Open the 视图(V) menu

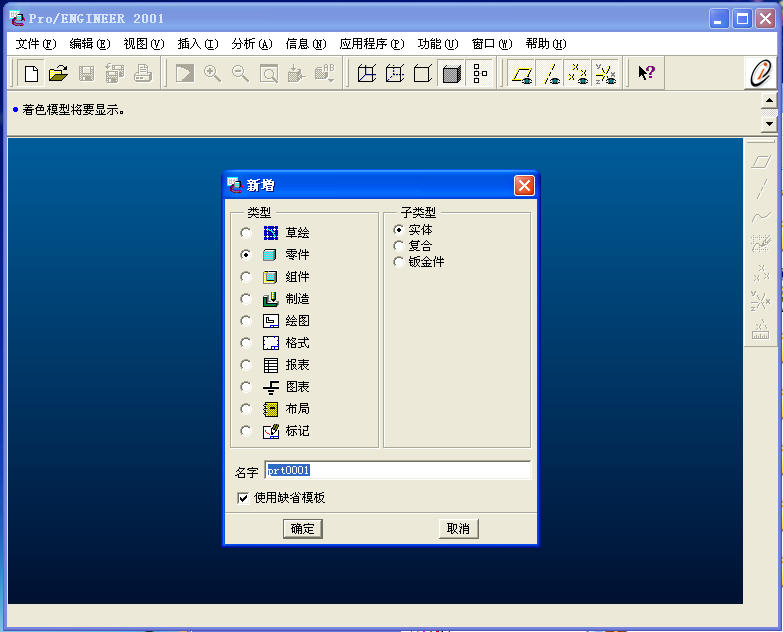point(144,44)
